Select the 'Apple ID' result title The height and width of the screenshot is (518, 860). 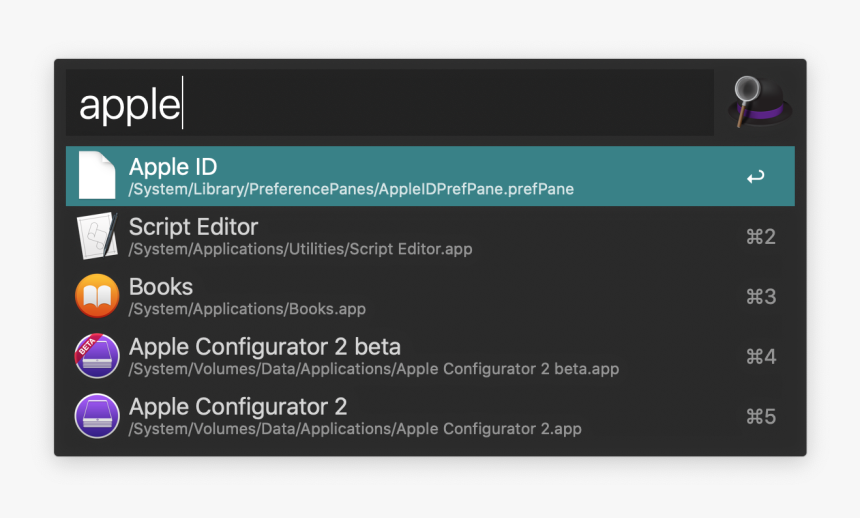(173, 167)
